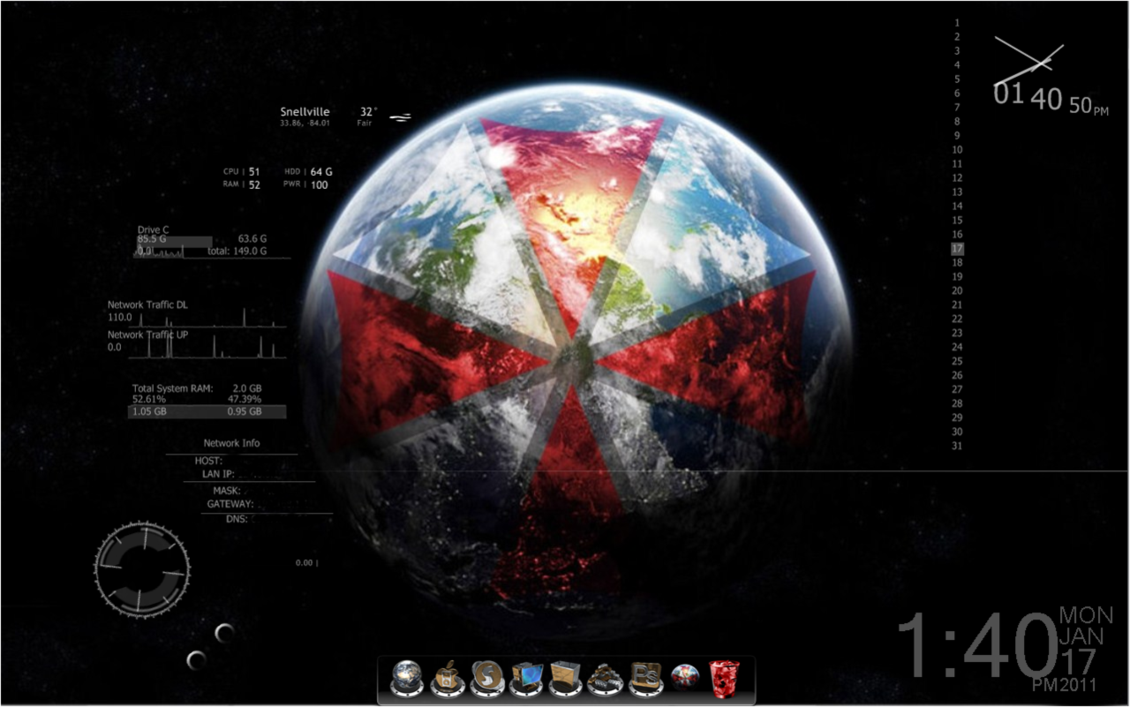The image size is (1130, 707).
Task: Open the round S dock icon
Action: point(486,678)
